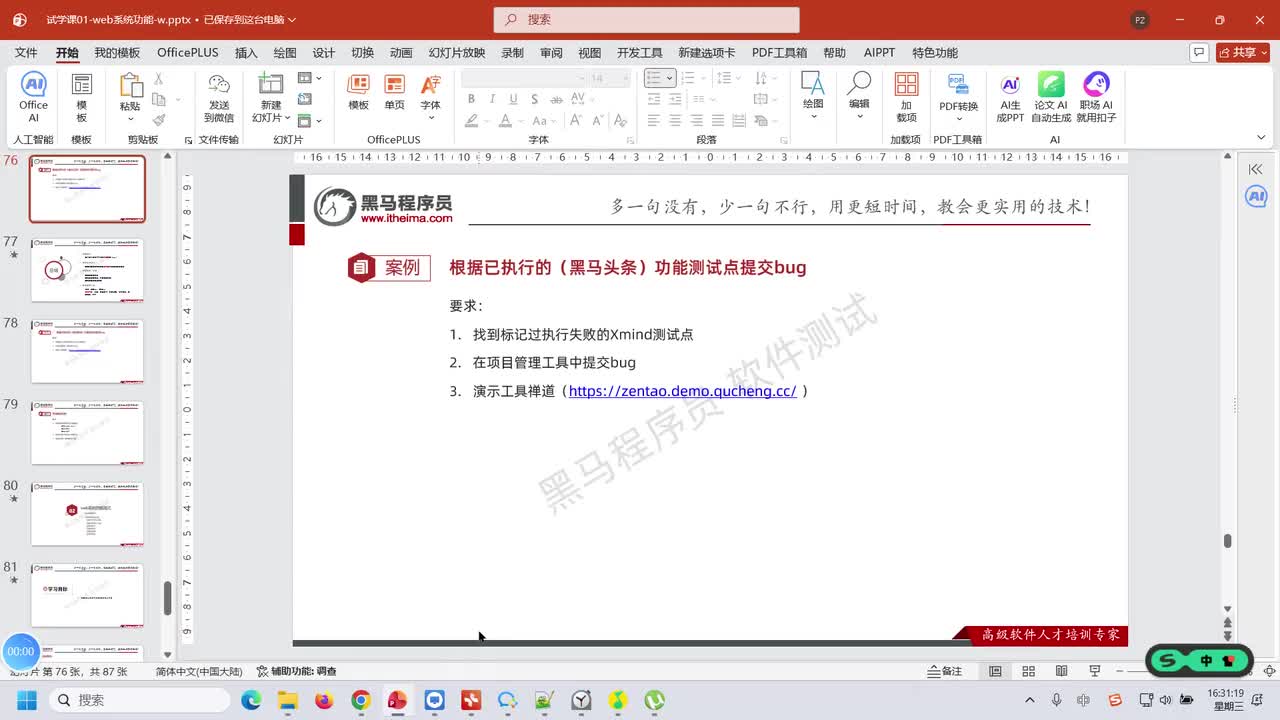Click the PDF转换 icon

tap(958, 84)
